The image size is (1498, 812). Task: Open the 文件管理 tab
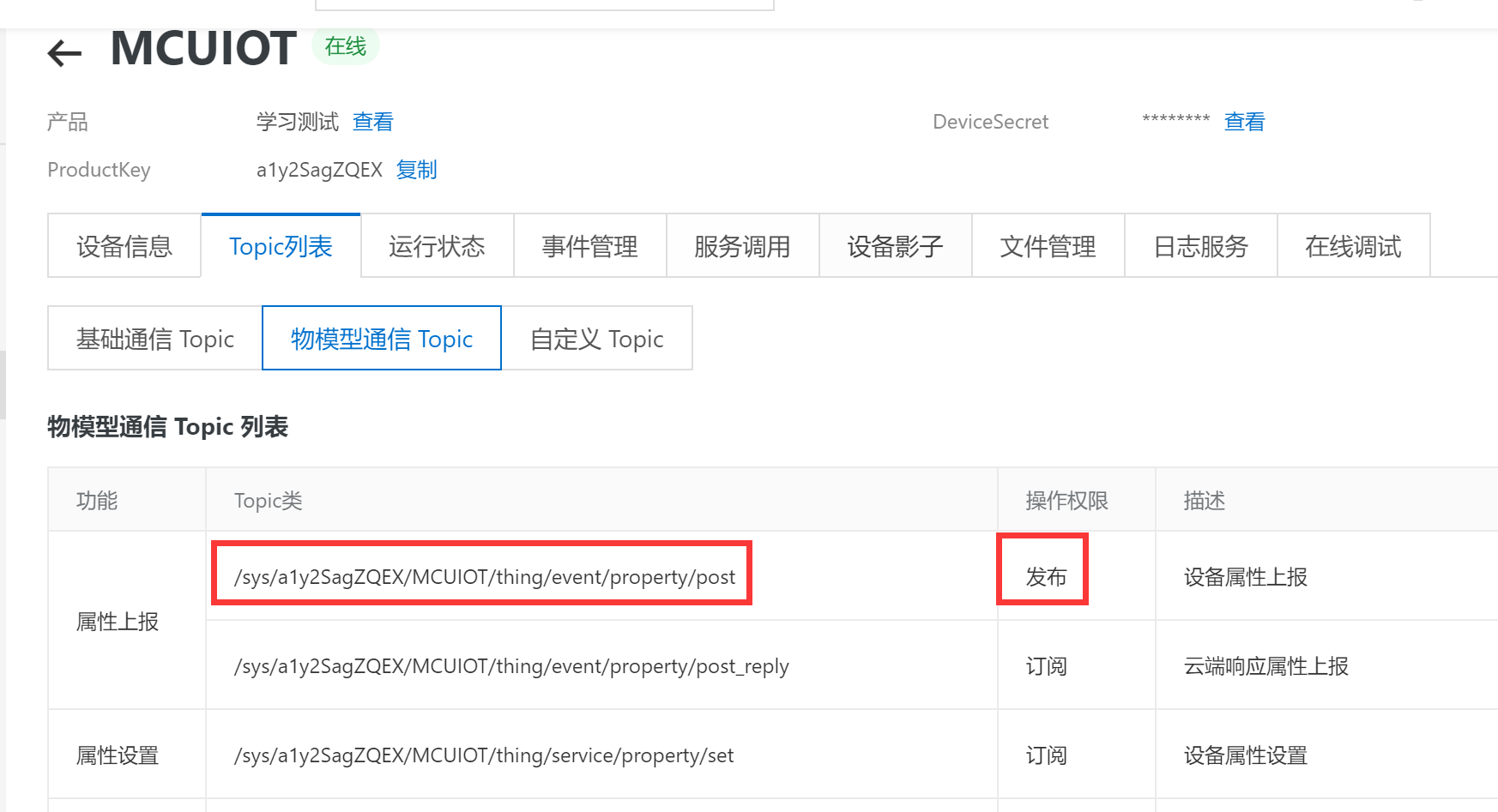[x=1048, y=246]
